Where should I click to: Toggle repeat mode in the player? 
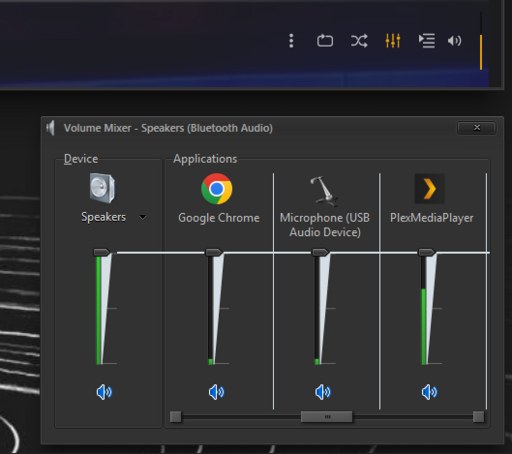[325, 41]
